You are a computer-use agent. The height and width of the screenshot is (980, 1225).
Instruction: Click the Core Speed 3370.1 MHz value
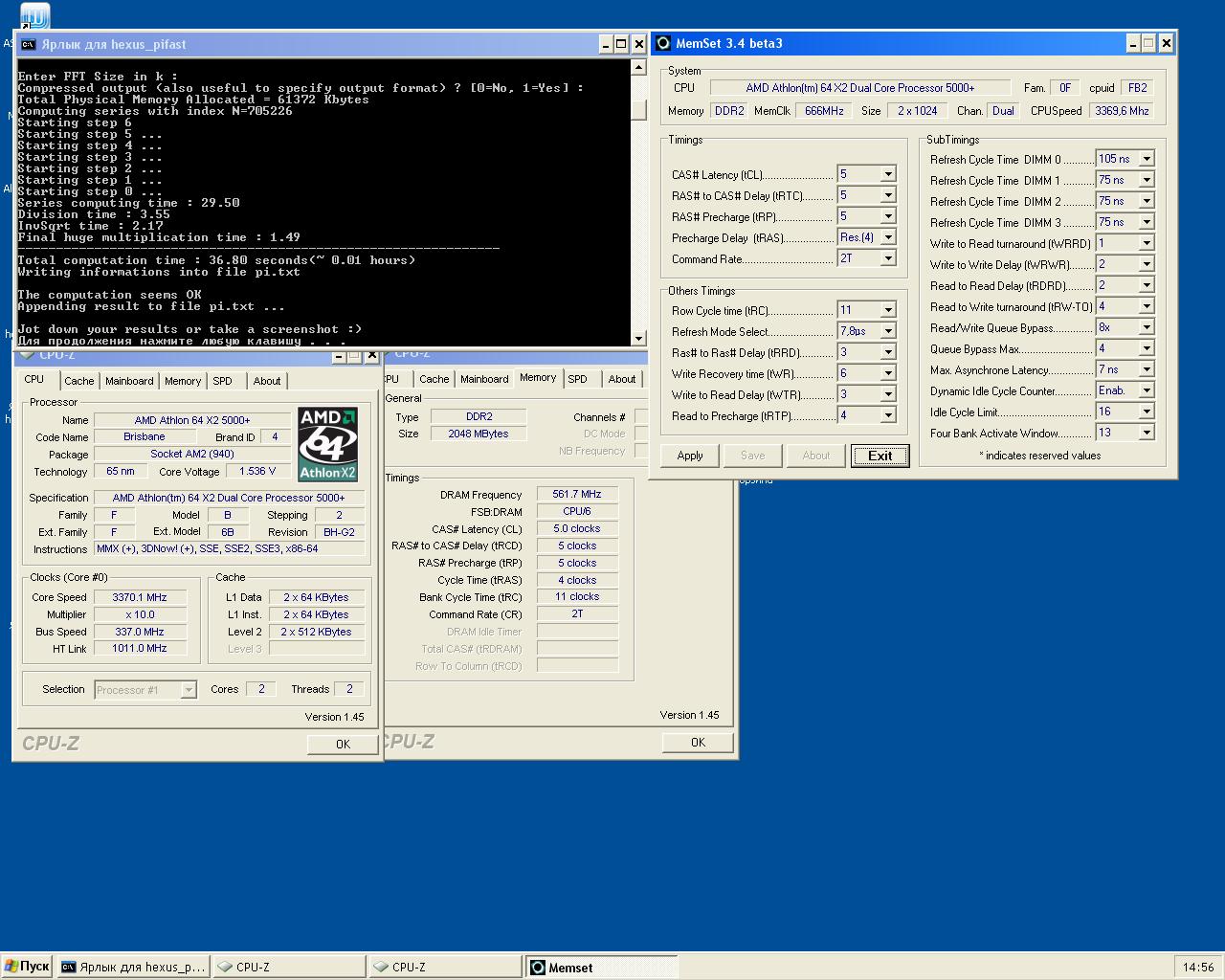pyautogui.click(x=140, y=597)
